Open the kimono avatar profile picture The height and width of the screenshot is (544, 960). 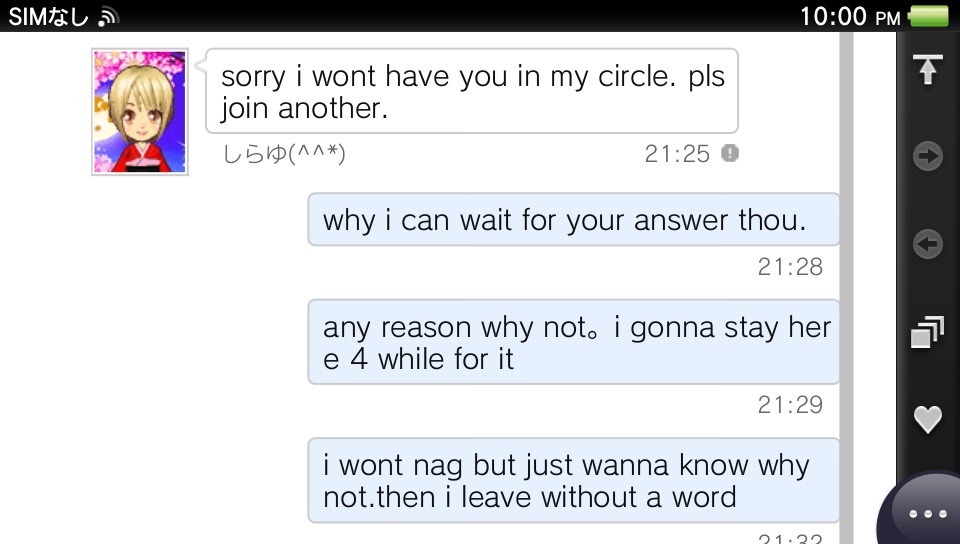click(140, 112)
